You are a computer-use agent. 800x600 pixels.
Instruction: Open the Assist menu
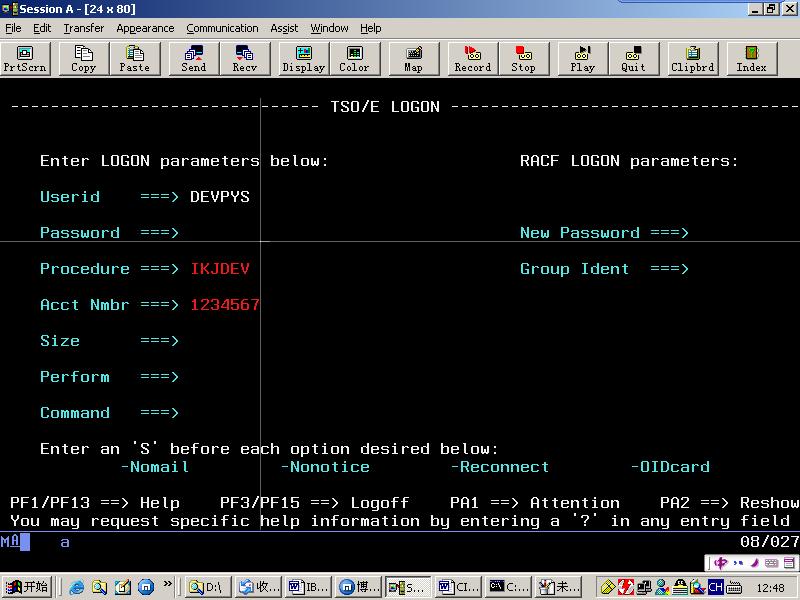tap(284, 28)
